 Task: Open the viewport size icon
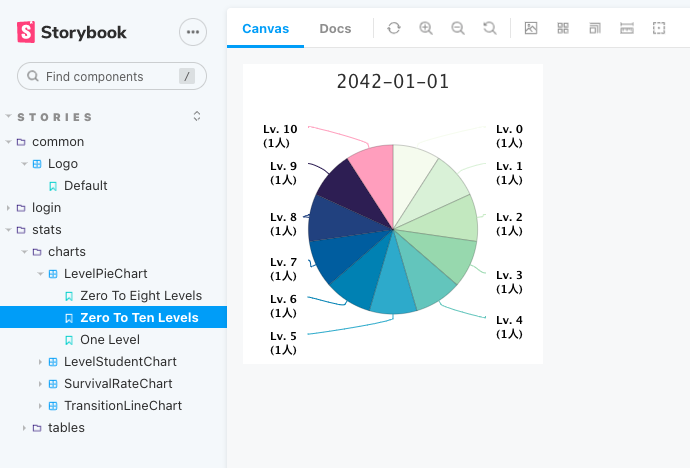click(595, 29)
